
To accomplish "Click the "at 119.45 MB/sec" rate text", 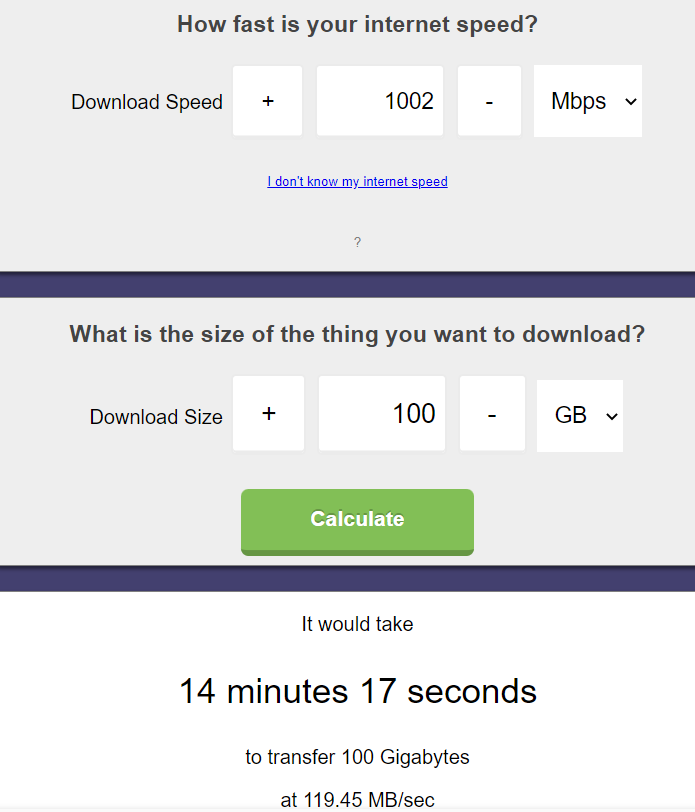I will 357,799.
